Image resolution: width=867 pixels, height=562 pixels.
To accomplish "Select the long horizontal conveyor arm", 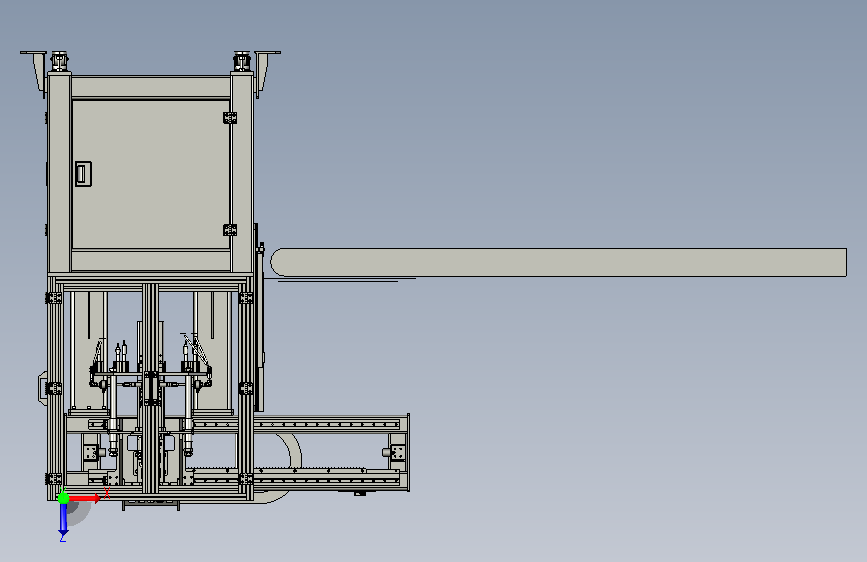I will [558, 262].
